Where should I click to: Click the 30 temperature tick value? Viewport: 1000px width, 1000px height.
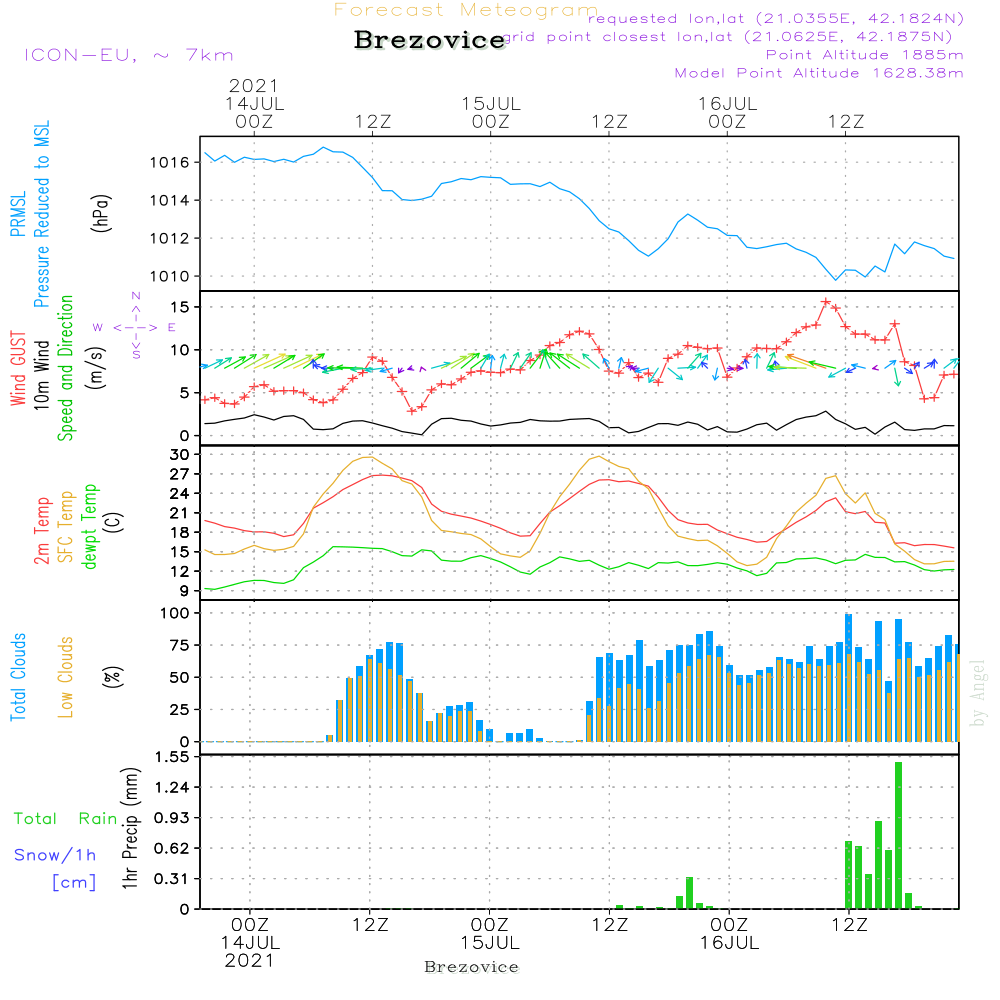coord(180,455)
